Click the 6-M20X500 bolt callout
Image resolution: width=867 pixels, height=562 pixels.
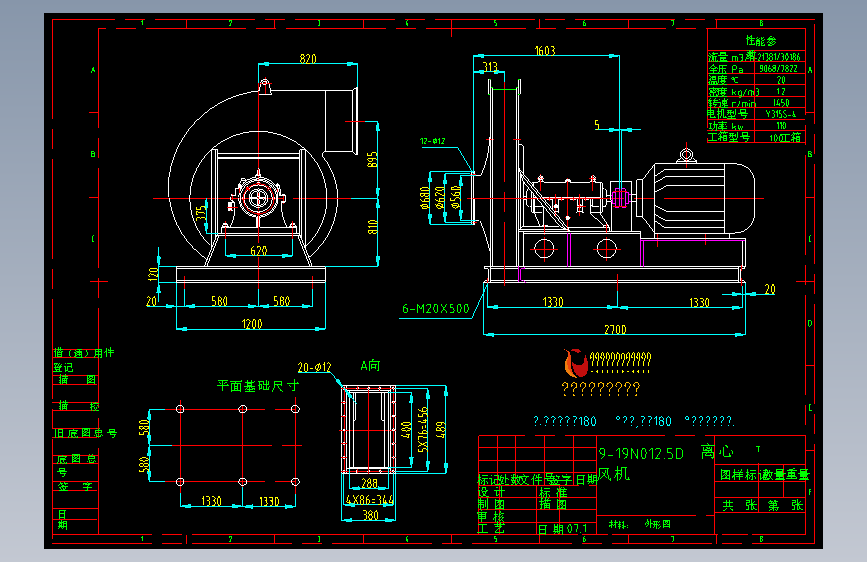click(x=436, y=309)
